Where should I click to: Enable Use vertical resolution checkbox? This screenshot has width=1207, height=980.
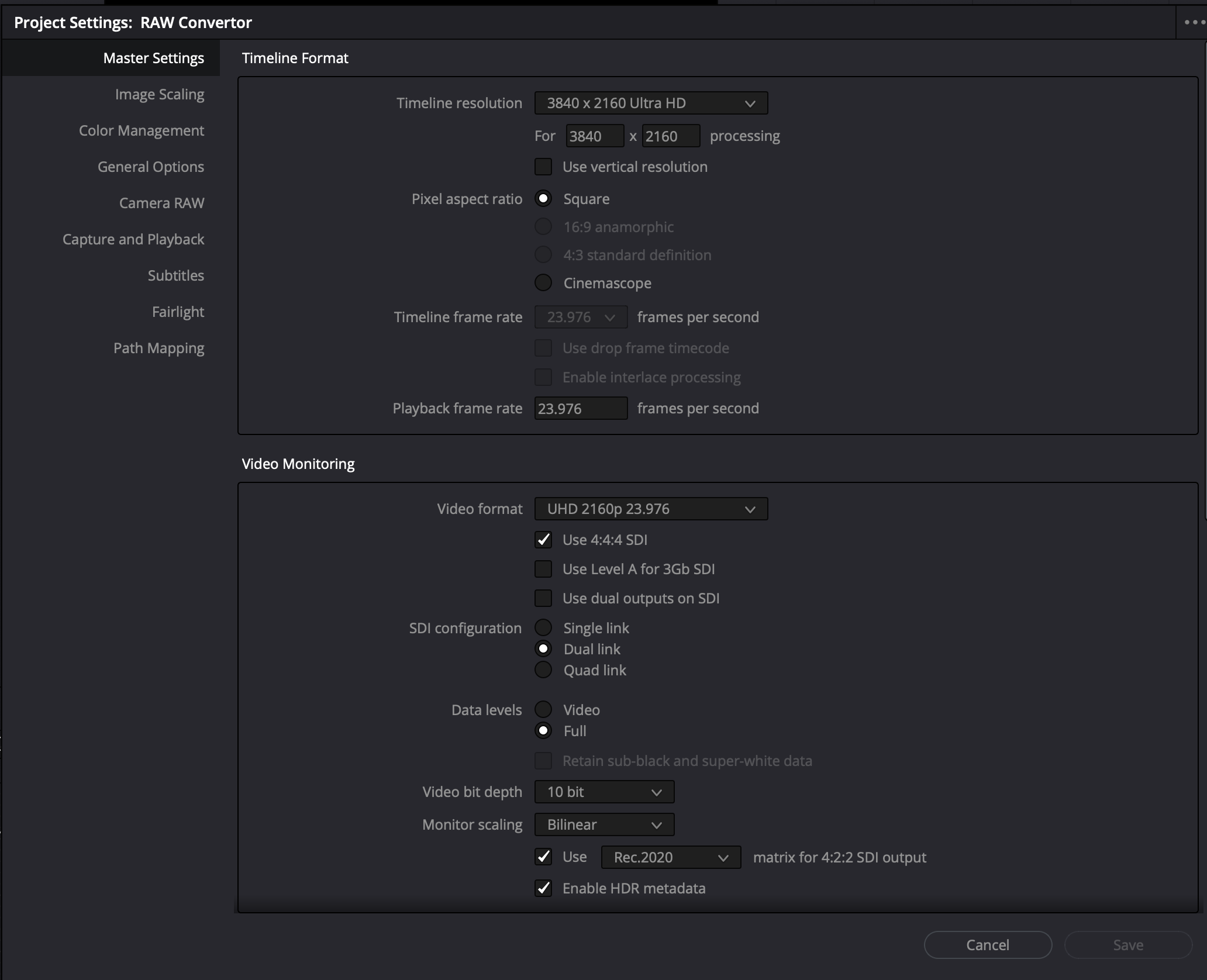pyautogui.click(x=543, y=167)
